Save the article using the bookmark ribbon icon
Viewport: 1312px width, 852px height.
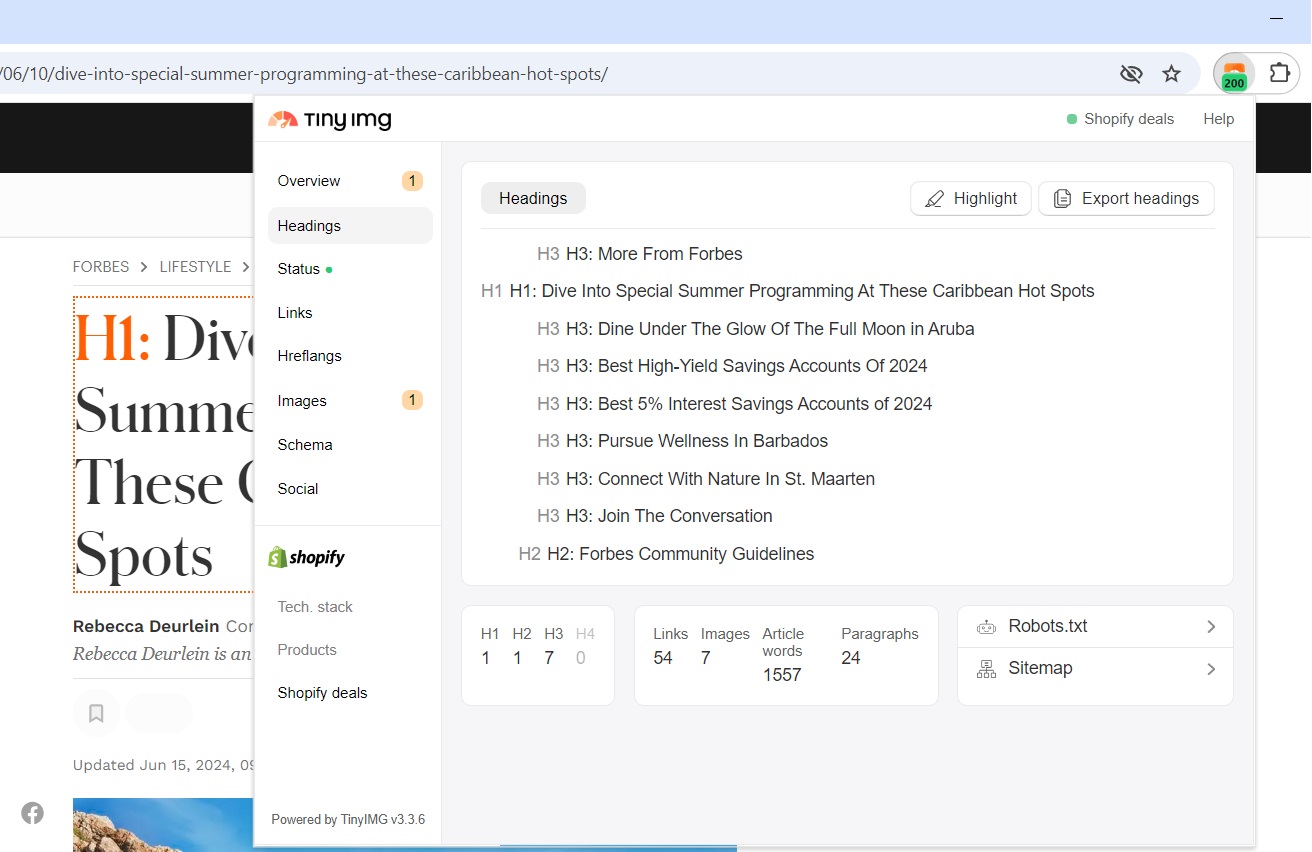point(96,712)
